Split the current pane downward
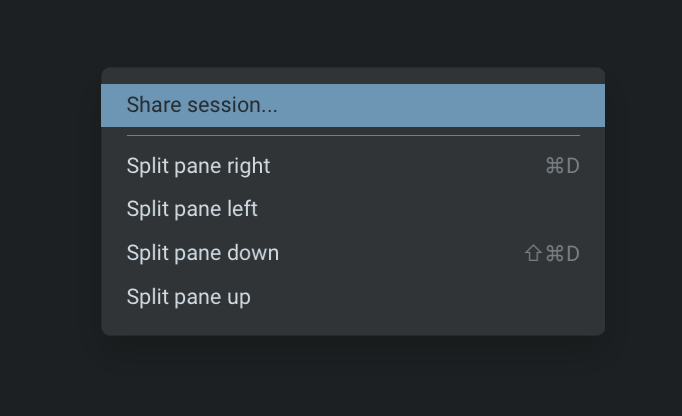The height and width of the screenshot is (416, 682). click(x=203, y=253)
